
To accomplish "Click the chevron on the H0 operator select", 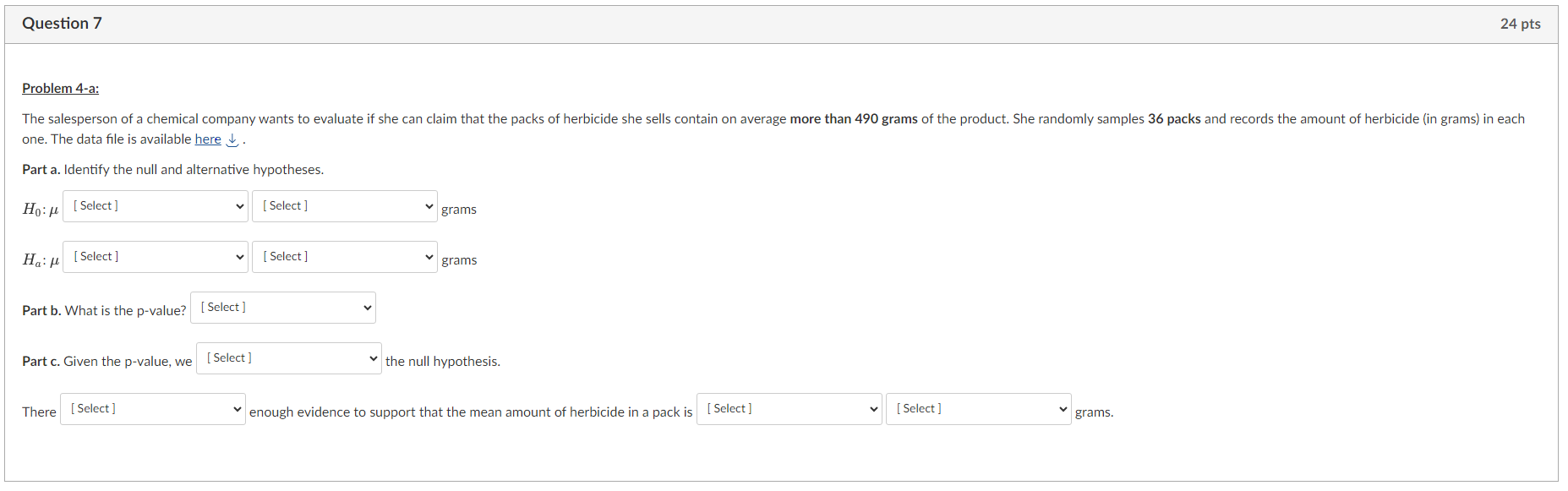I will [x=238, y=205].
